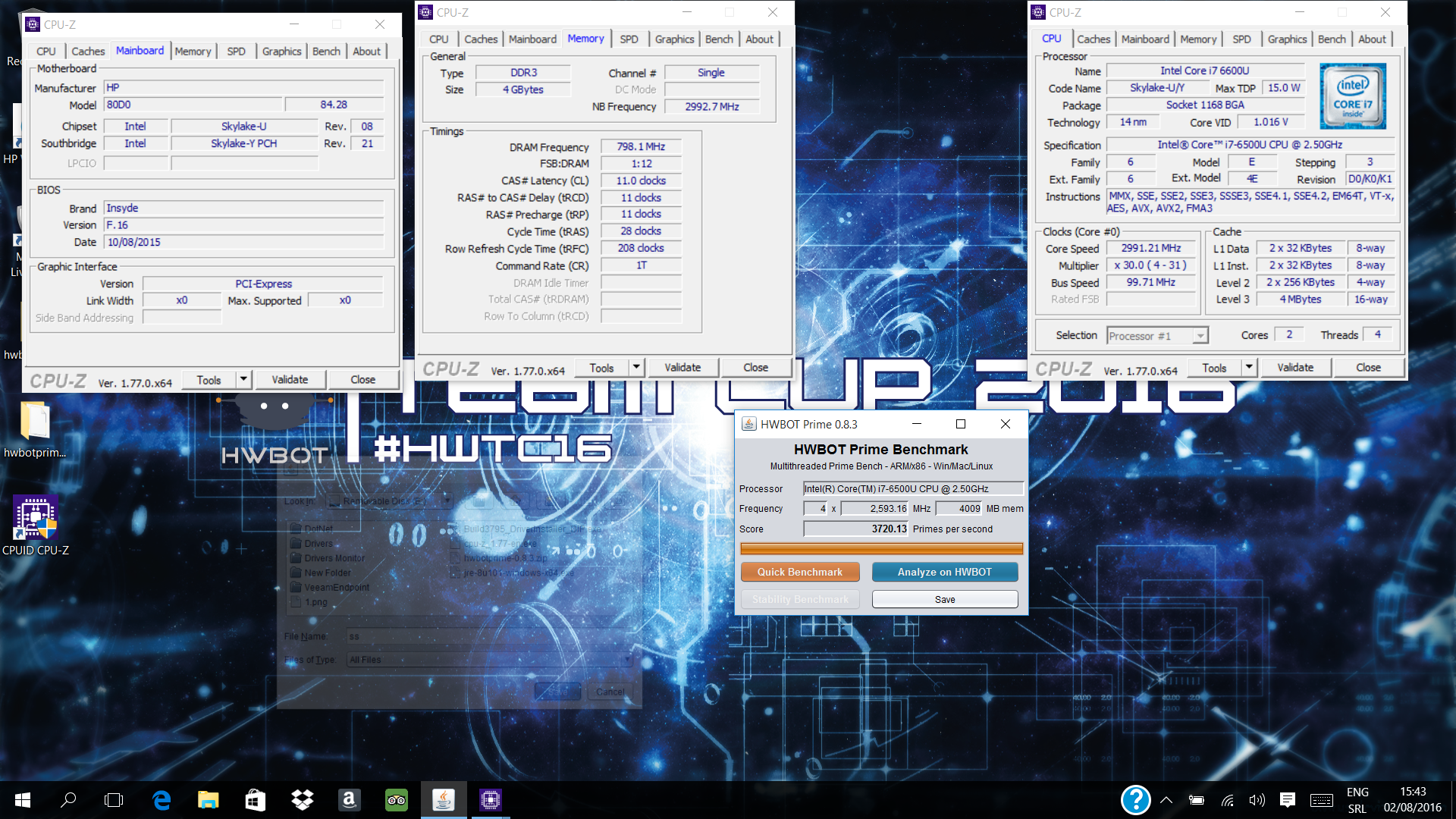Click Save in HWBOT Prime
Image resolution: width=1456 pixels, height=819 pixels.
[x=945, y=599]
